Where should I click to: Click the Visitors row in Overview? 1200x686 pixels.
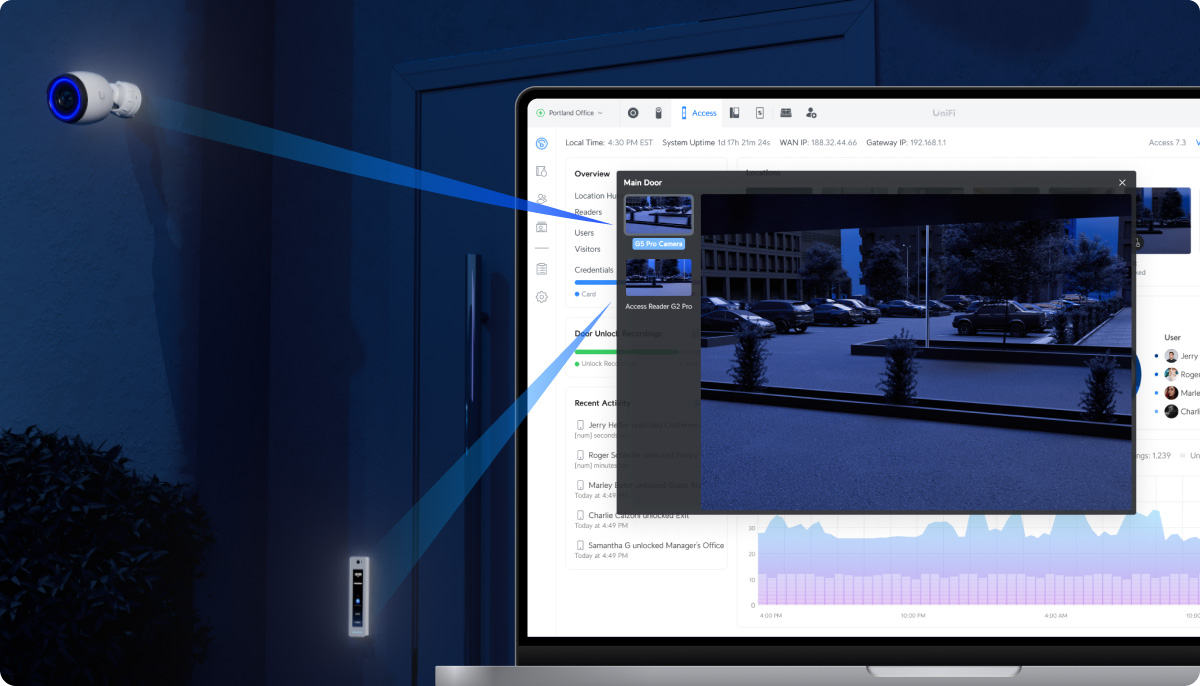click(588, 249)
